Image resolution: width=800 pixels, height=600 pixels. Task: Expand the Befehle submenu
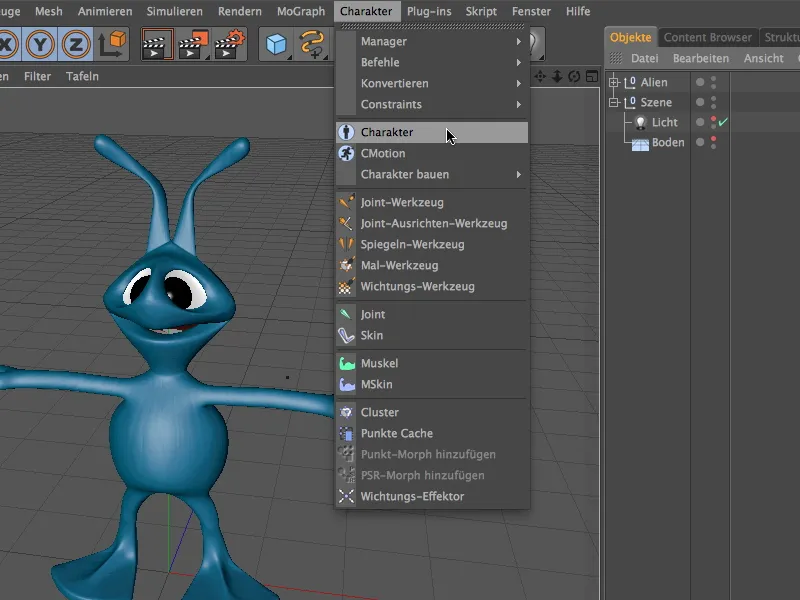tap(432, 63)
